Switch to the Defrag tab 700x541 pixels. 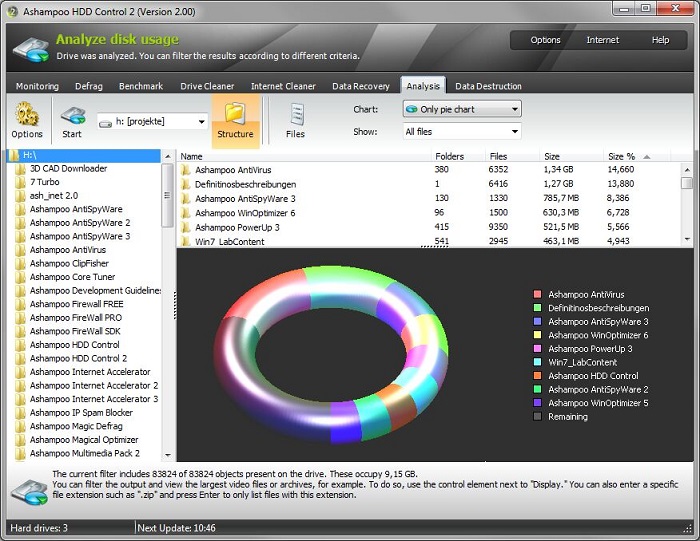point(88,86)
